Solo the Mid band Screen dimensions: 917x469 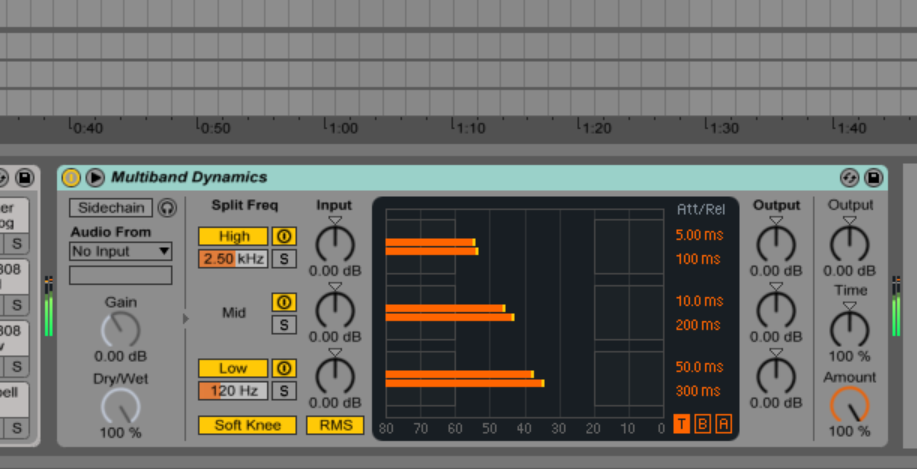[x=284, y=324]
